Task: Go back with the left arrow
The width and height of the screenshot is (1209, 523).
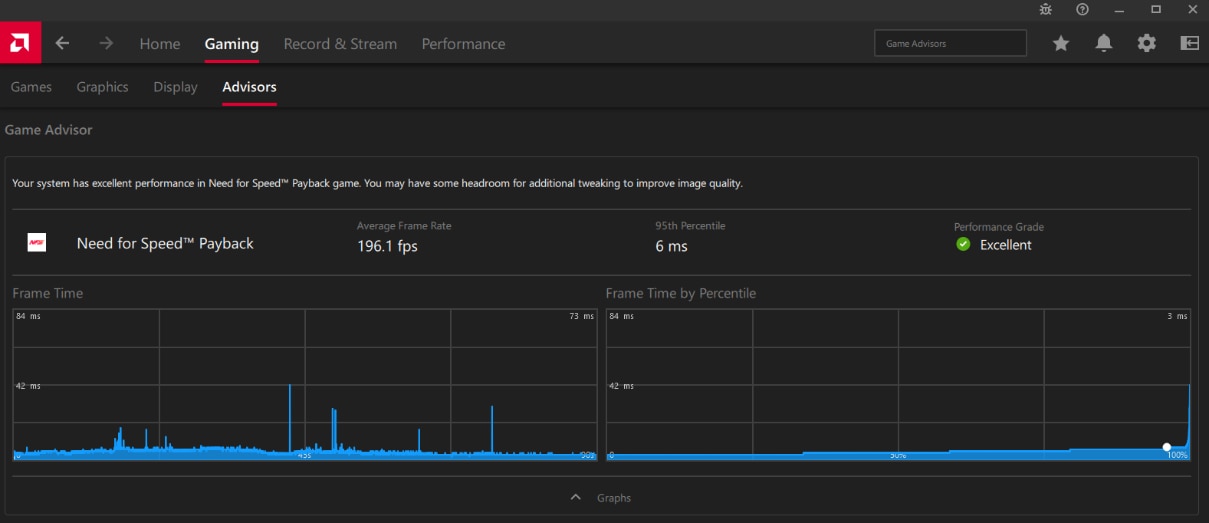Action: [62, 43]
